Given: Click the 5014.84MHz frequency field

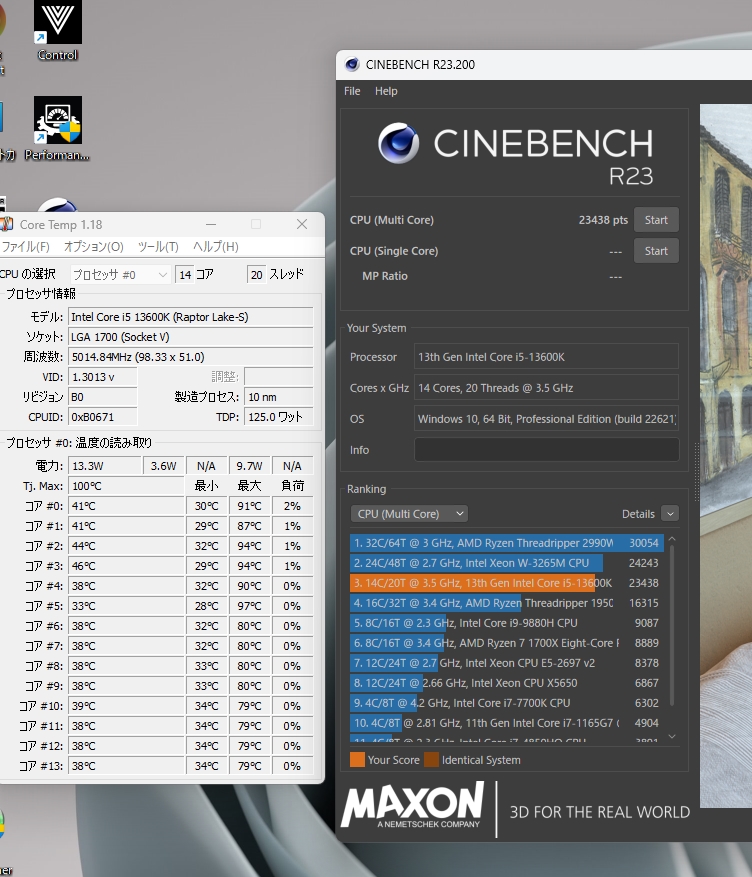Looking at the screenshot, I should coord(191,357).
